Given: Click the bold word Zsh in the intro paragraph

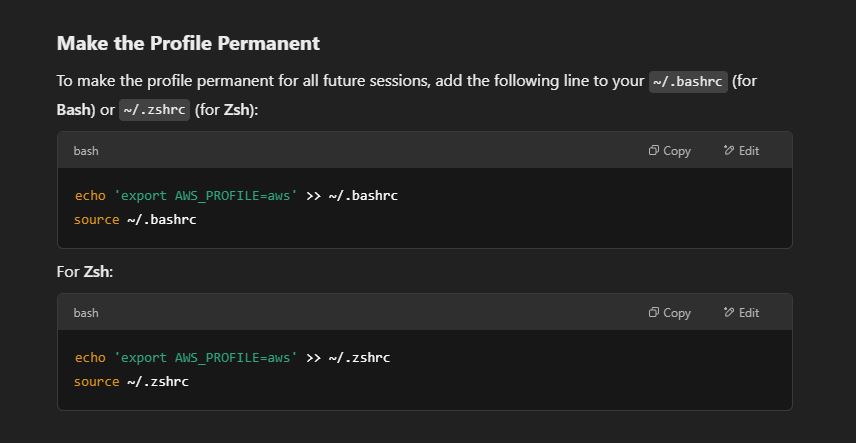Looking at the screenshot, I should point(236,110).
